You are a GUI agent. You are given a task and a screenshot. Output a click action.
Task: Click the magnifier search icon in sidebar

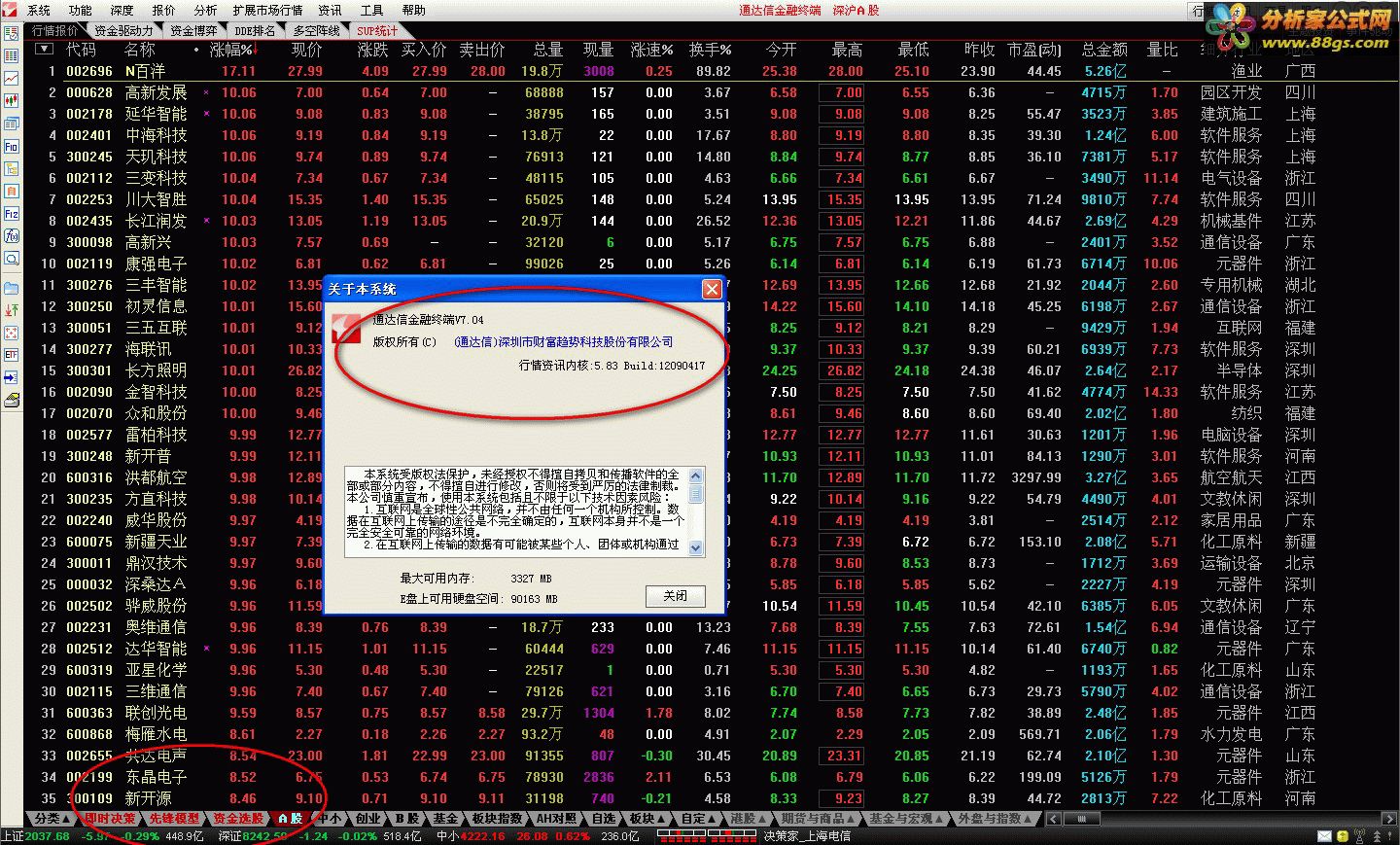tap(11, 259)
